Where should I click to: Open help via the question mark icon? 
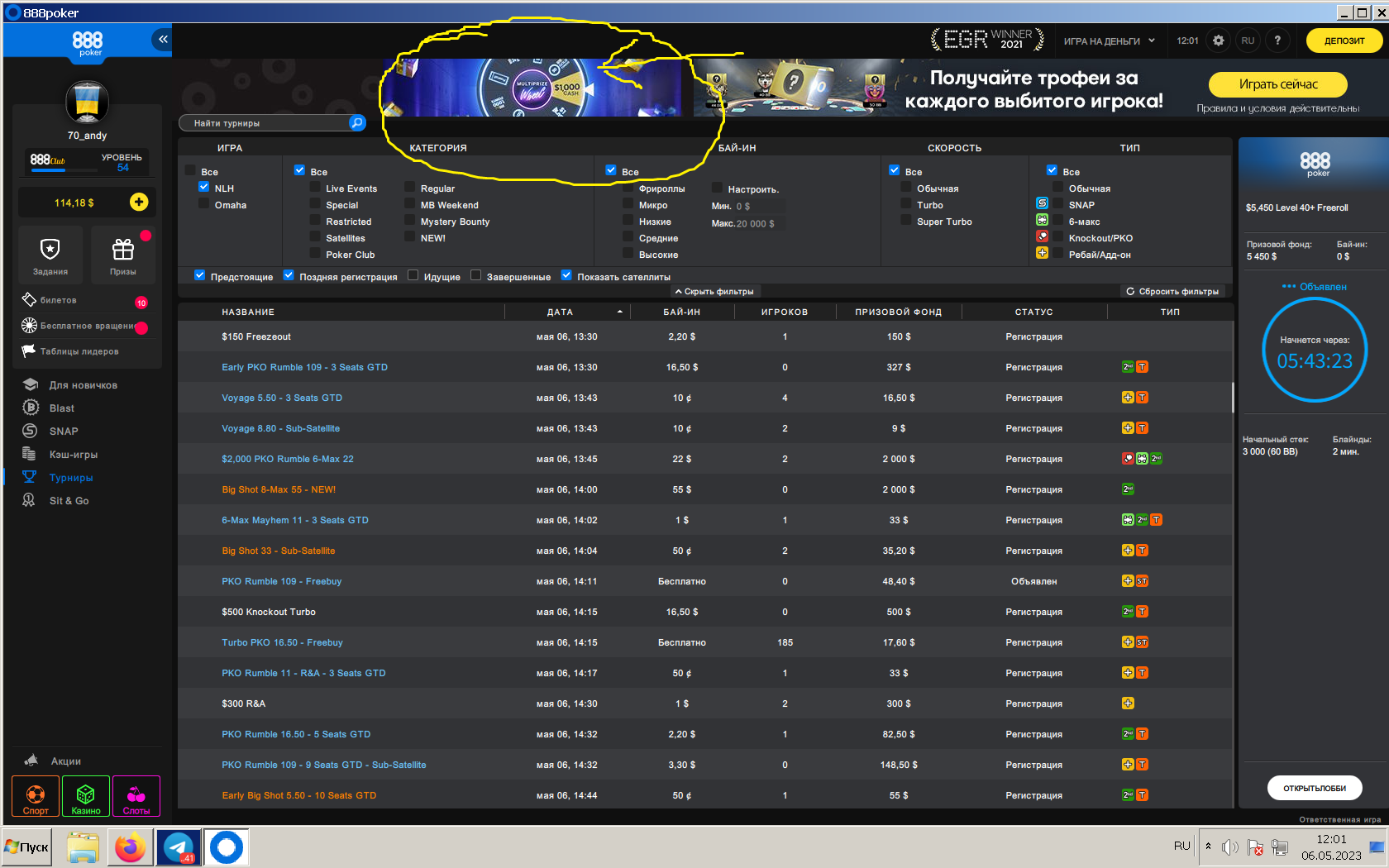coord(1277,41)
